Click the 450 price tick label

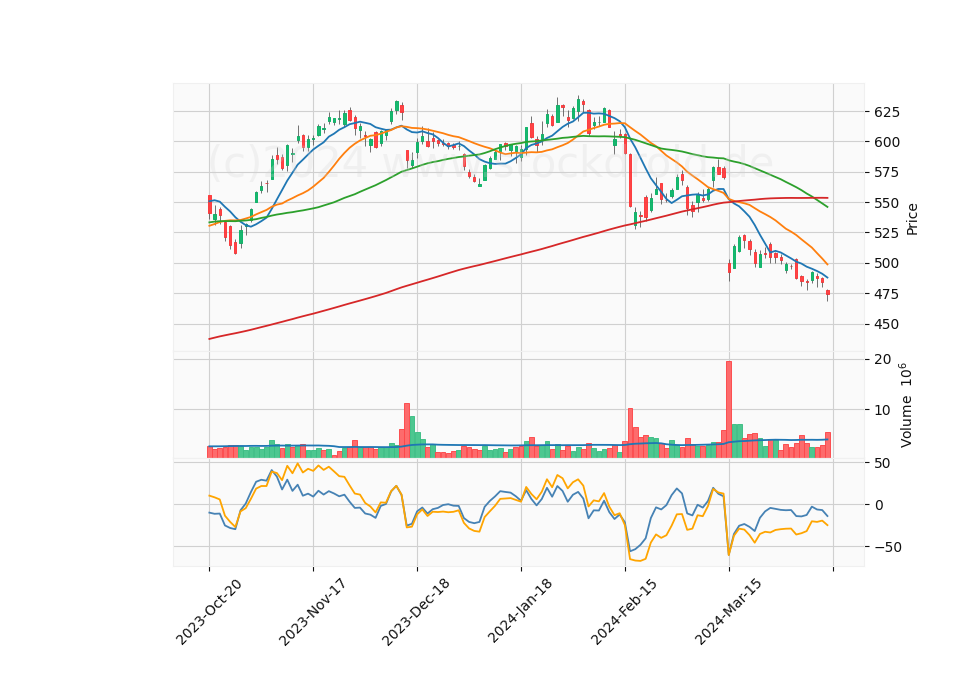click(882, 324)
